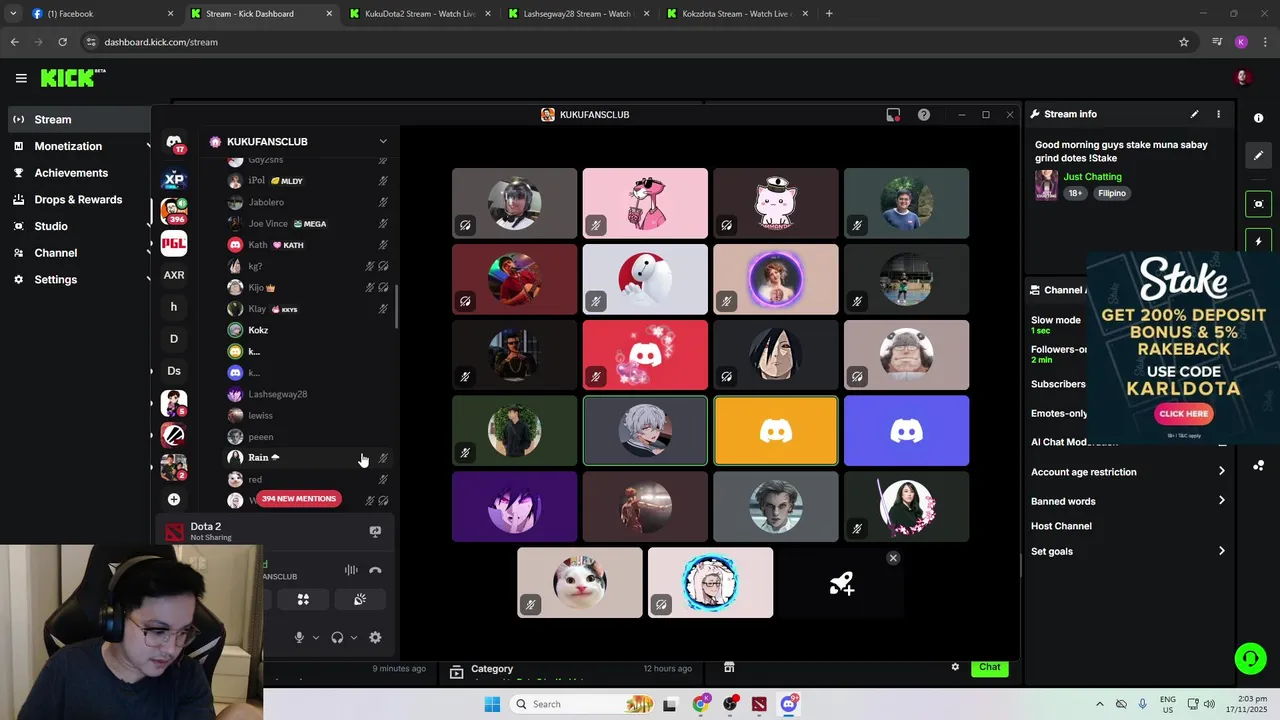The width and height of the screenshot is (1280, 720).
Task: Open Settings in Kick sidebar
Action: point(55,280)
